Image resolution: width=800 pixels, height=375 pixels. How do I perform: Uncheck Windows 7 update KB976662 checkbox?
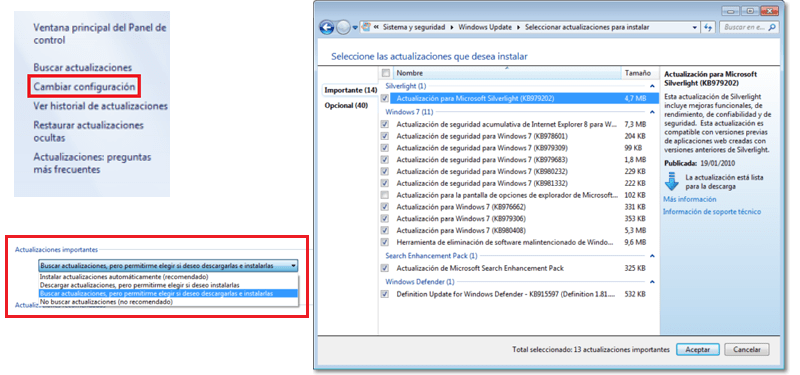point(385,207)
